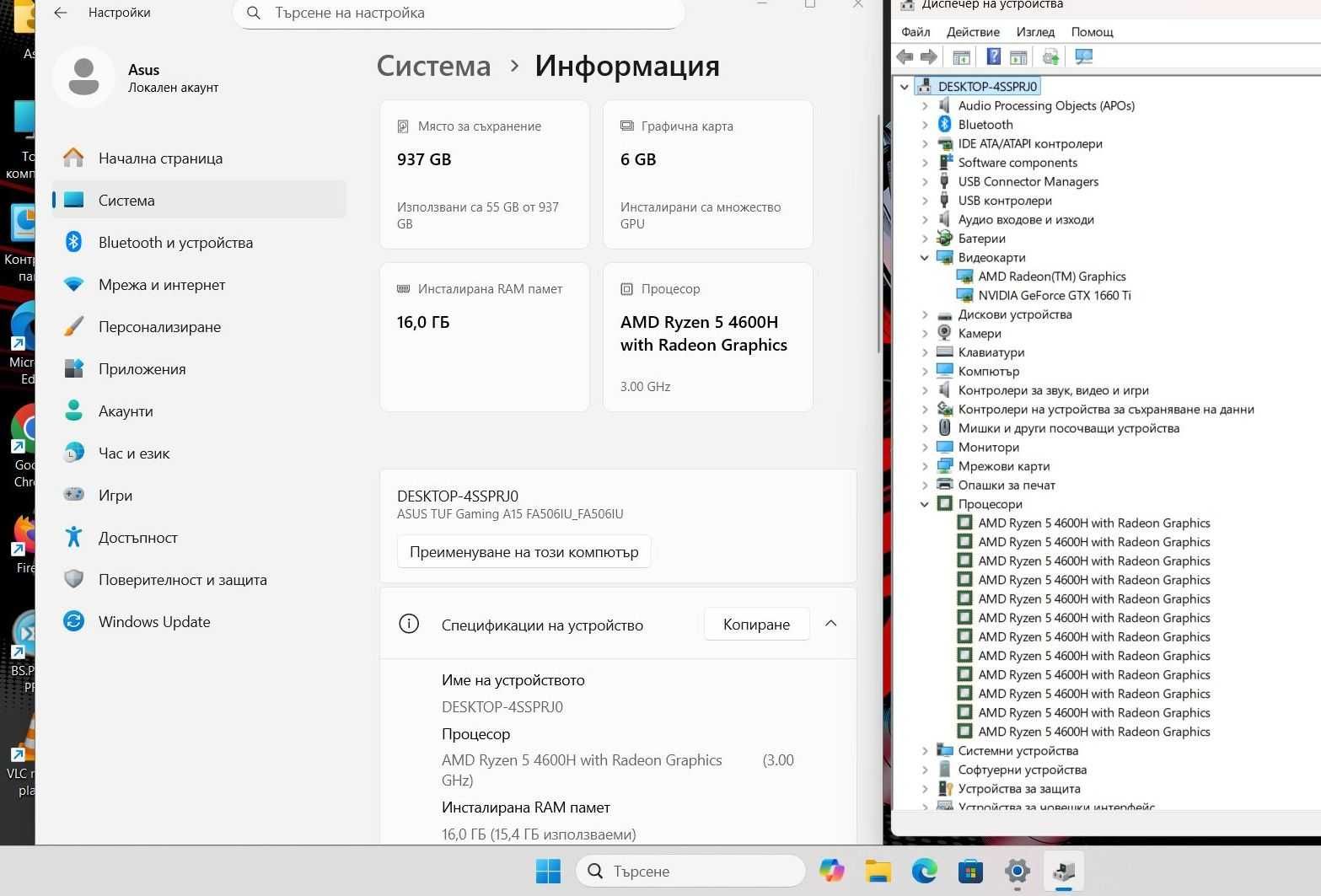The width and height of the screenshot is (1321, 896).
Task: Expand USB контролери node
Action: pyautogui.click(x=925, y=201)
